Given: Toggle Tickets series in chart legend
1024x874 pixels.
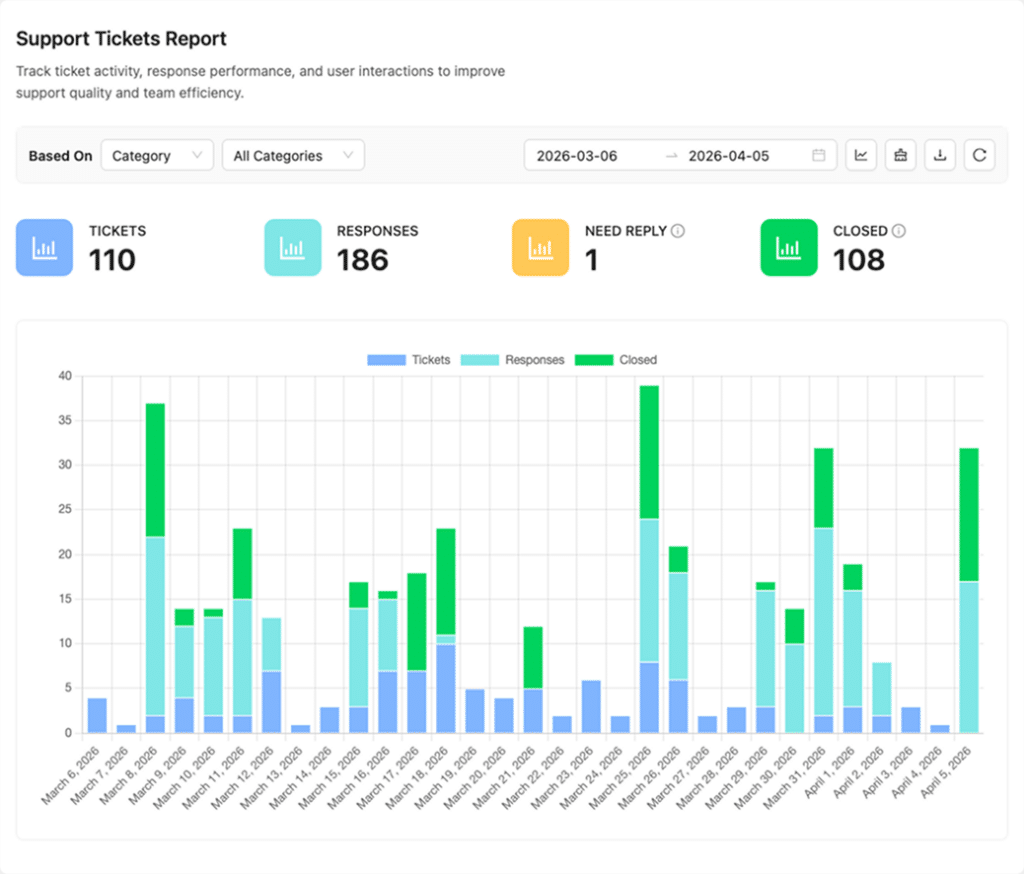Looking at the screenshot, I should click(409, 360).
